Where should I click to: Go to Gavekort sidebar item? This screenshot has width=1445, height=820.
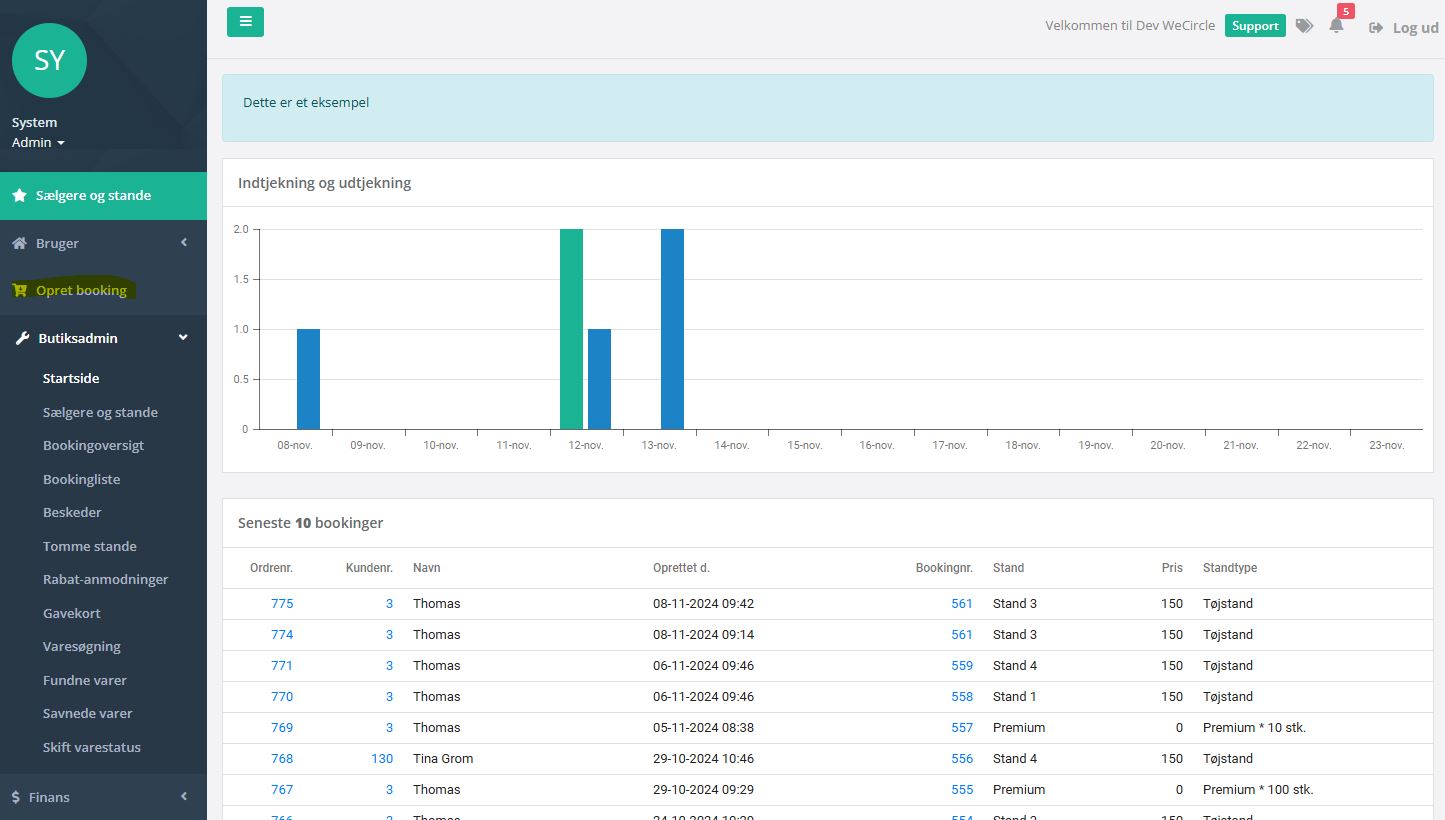71,613
